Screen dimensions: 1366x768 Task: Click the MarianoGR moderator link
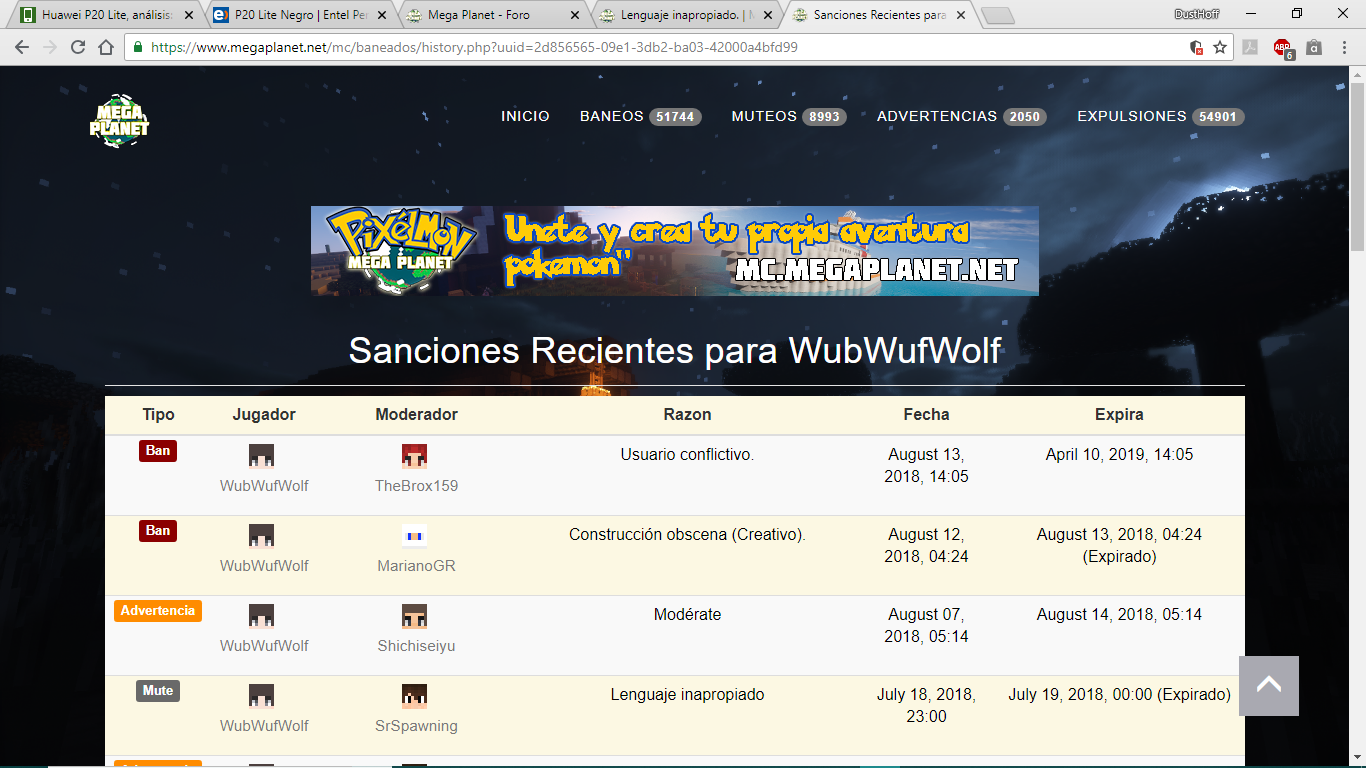coord(416,566)
